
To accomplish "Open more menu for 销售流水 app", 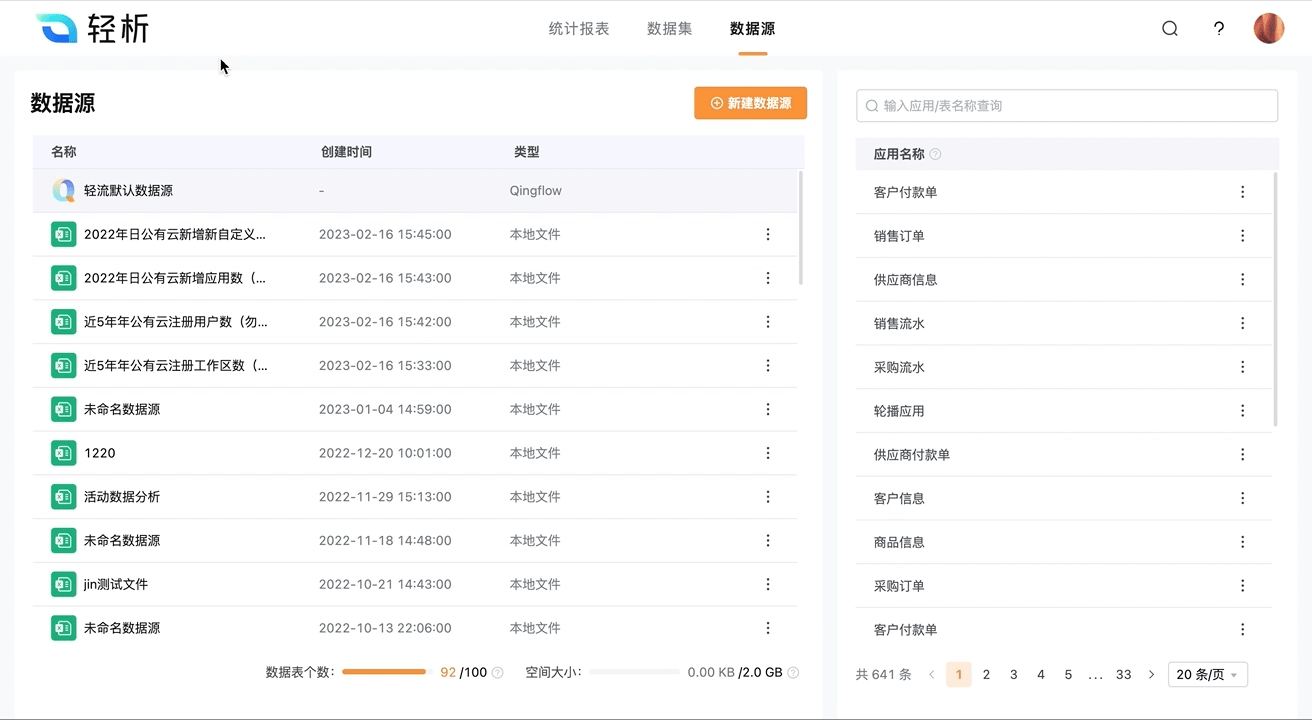I will [1243, 323].
